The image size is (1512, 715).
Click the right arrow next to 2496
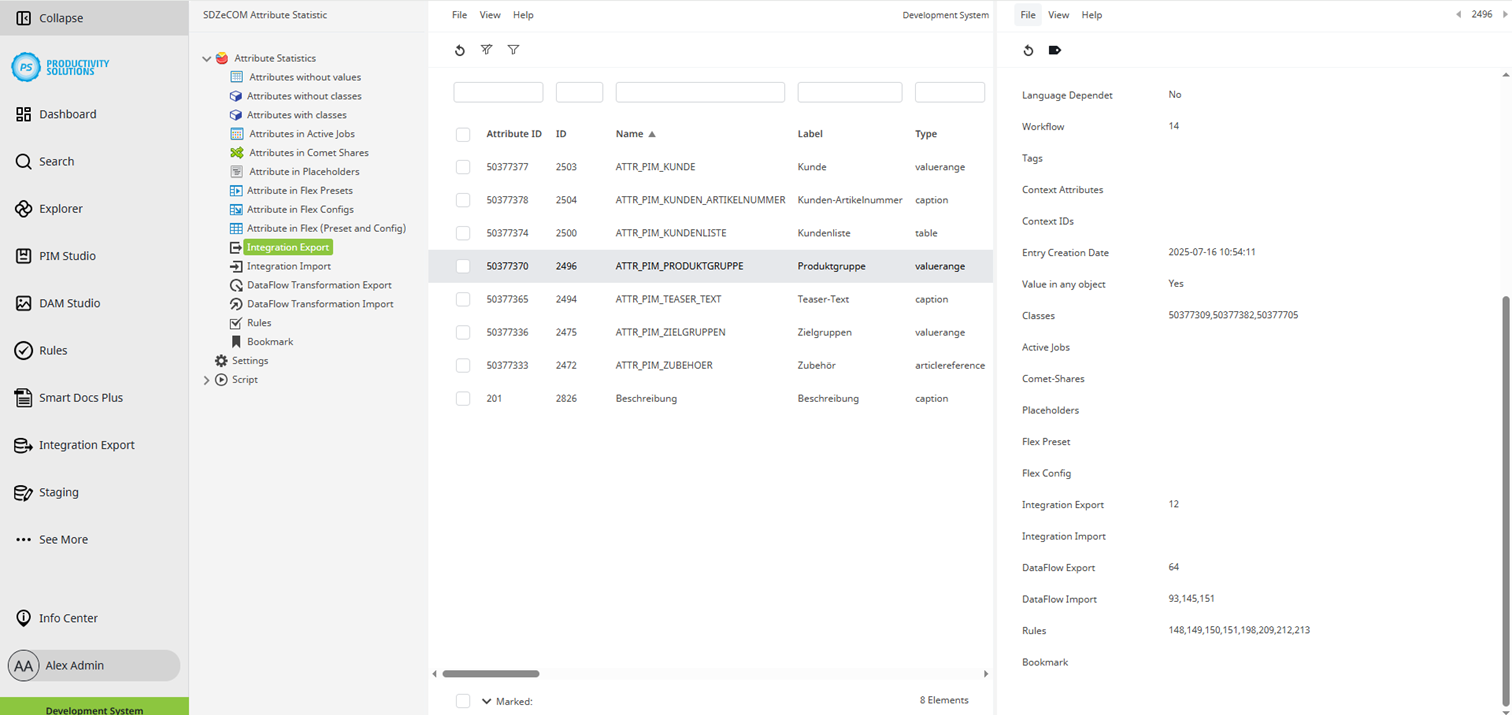(x=1505, y=15)
